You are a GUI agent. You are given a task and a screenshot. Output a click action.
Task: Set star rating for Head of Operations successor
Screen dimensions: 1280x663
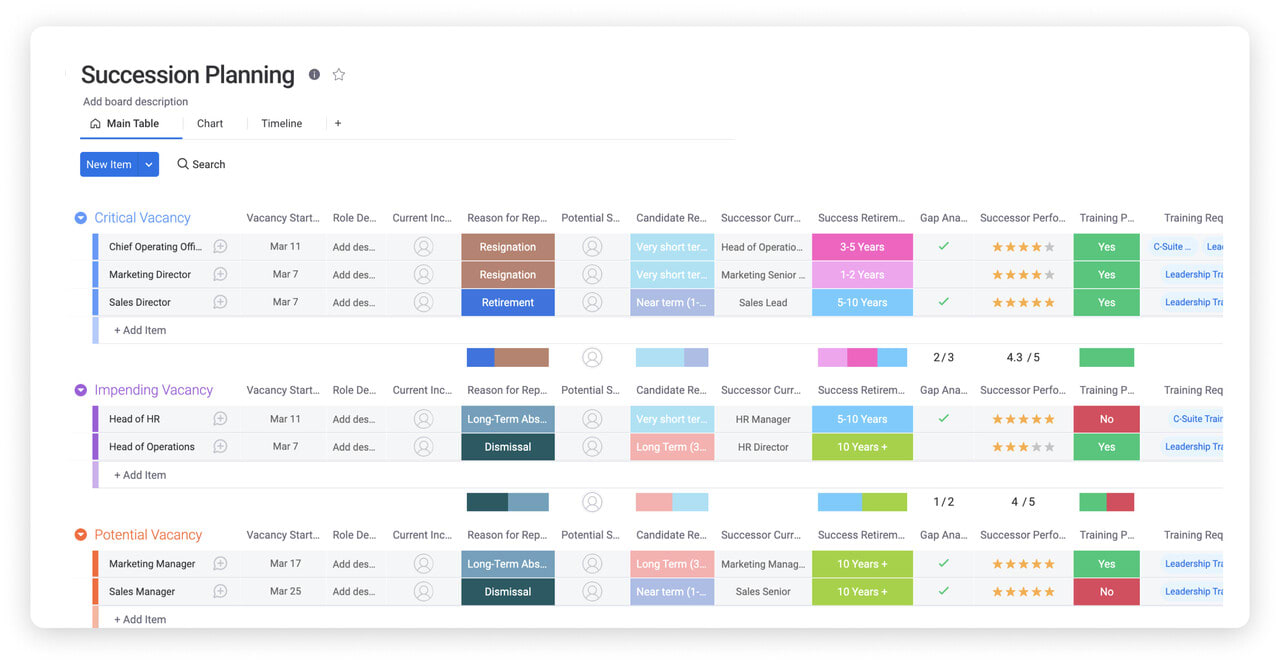(x=1023, y=447)
